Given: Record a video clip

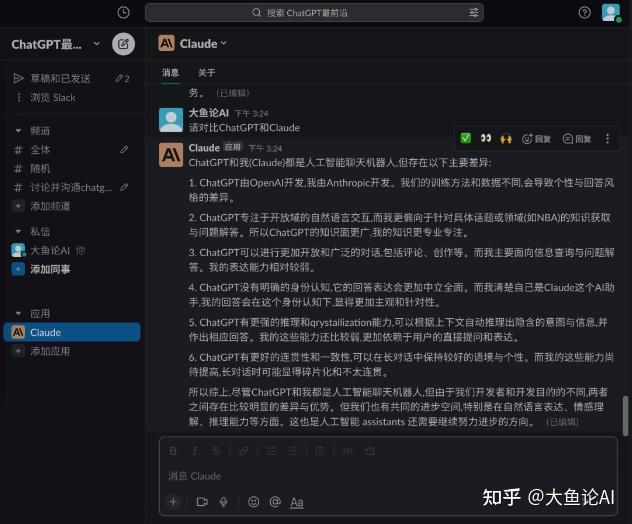Looking at the screenshot, I should [x=202, y=502].
